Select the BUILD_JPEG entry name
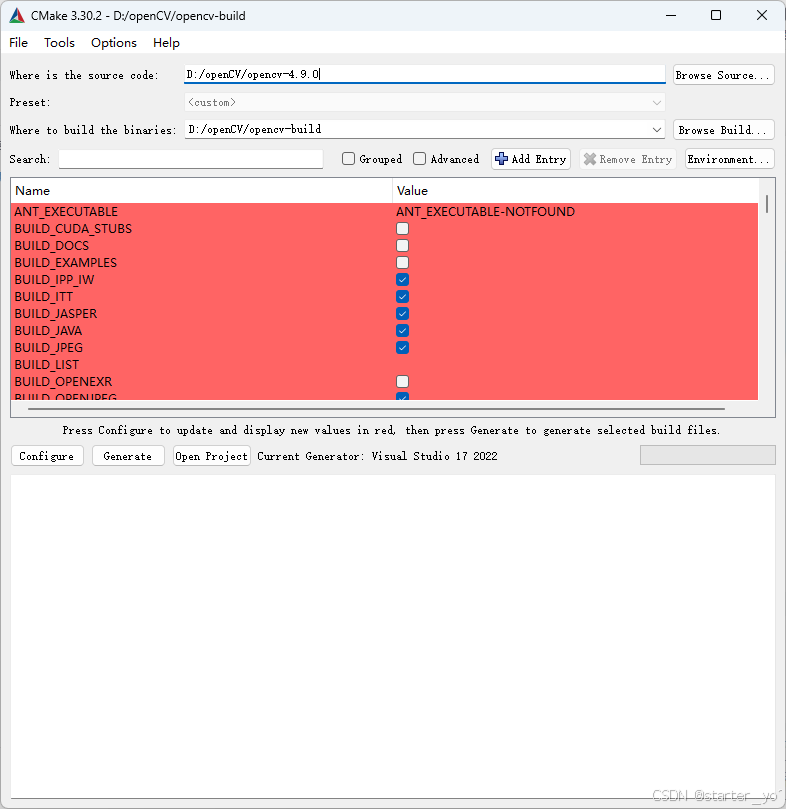Screen dimensions: 786x809 [49, 348]
